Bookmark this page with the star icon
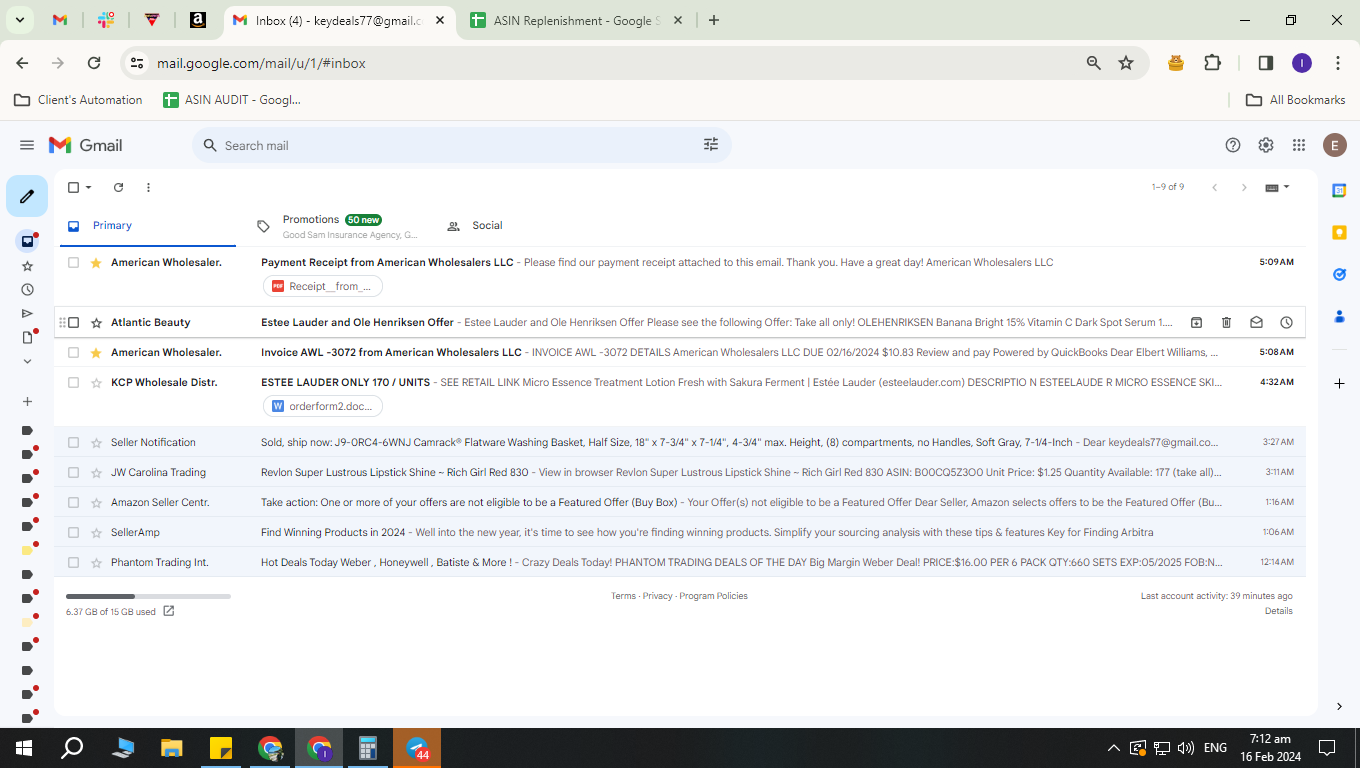This screenshot has height=768, width=1360. 1126,63
